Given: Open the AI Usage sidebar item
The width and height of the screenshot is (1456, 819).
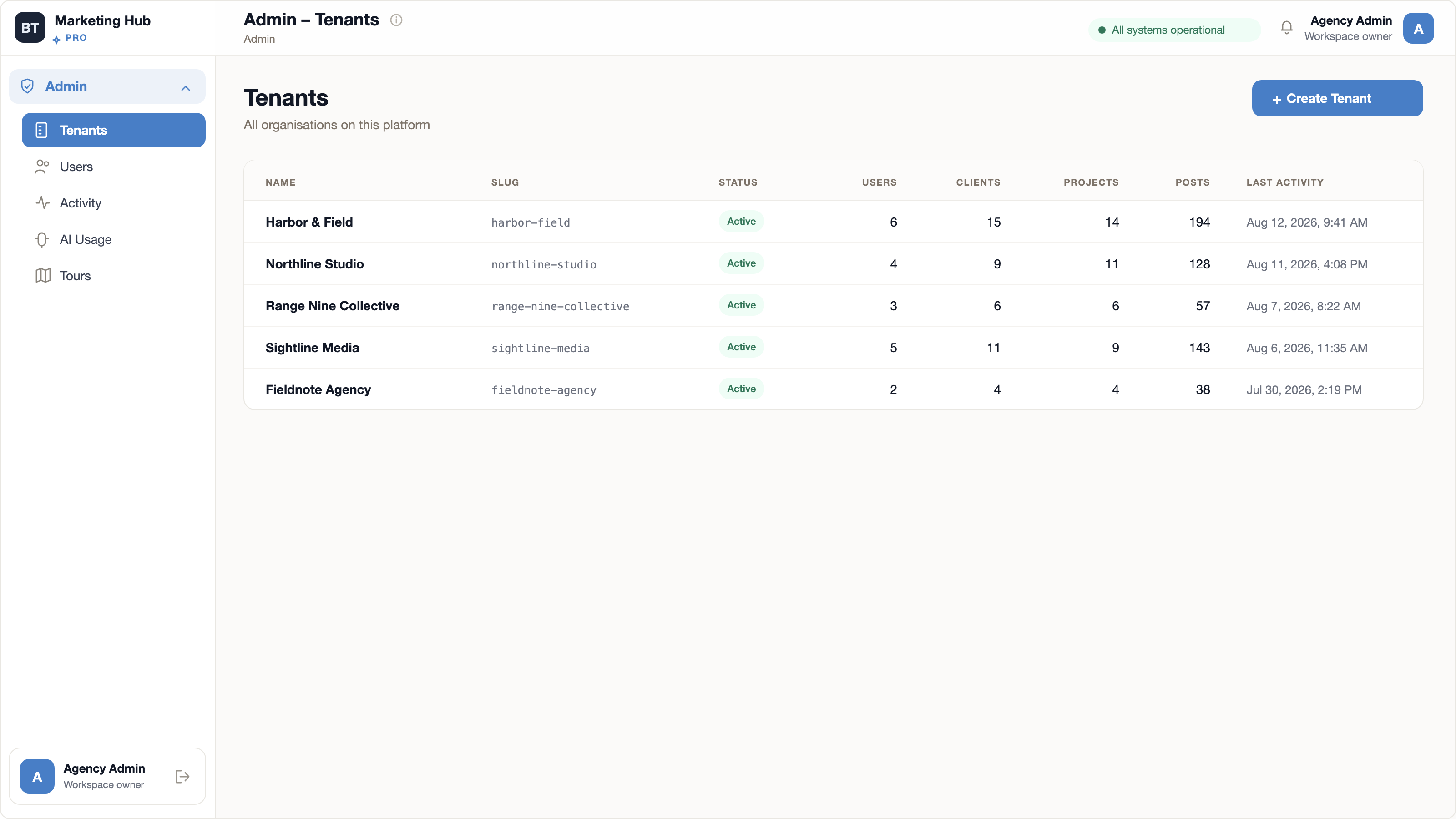Looking at the screenshot, I should [x=114, y=240].
